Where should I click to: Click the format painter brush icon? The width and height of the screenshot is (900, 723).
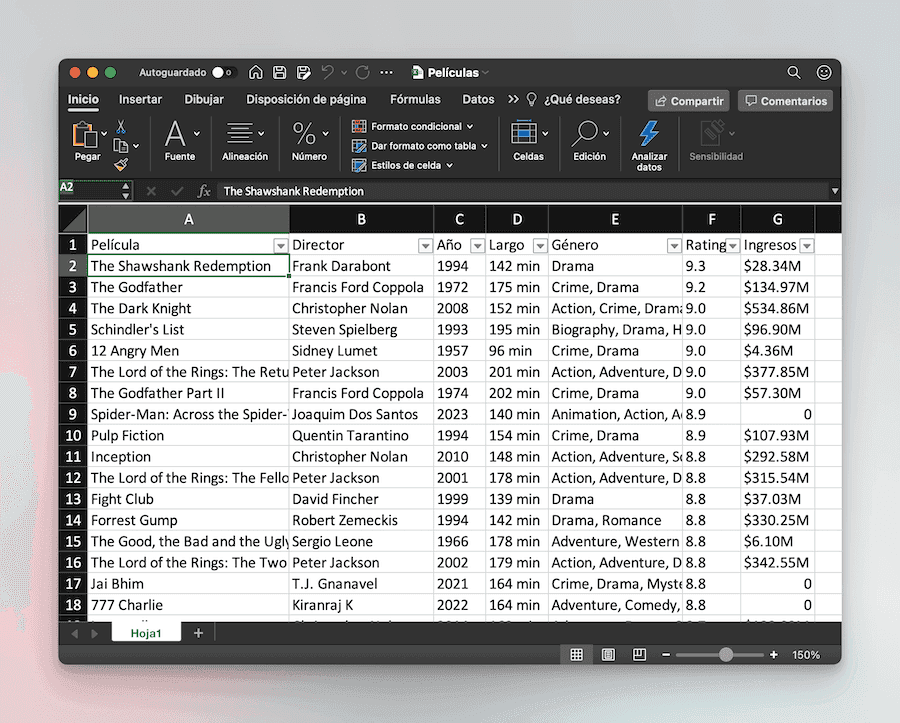(121, 165)
